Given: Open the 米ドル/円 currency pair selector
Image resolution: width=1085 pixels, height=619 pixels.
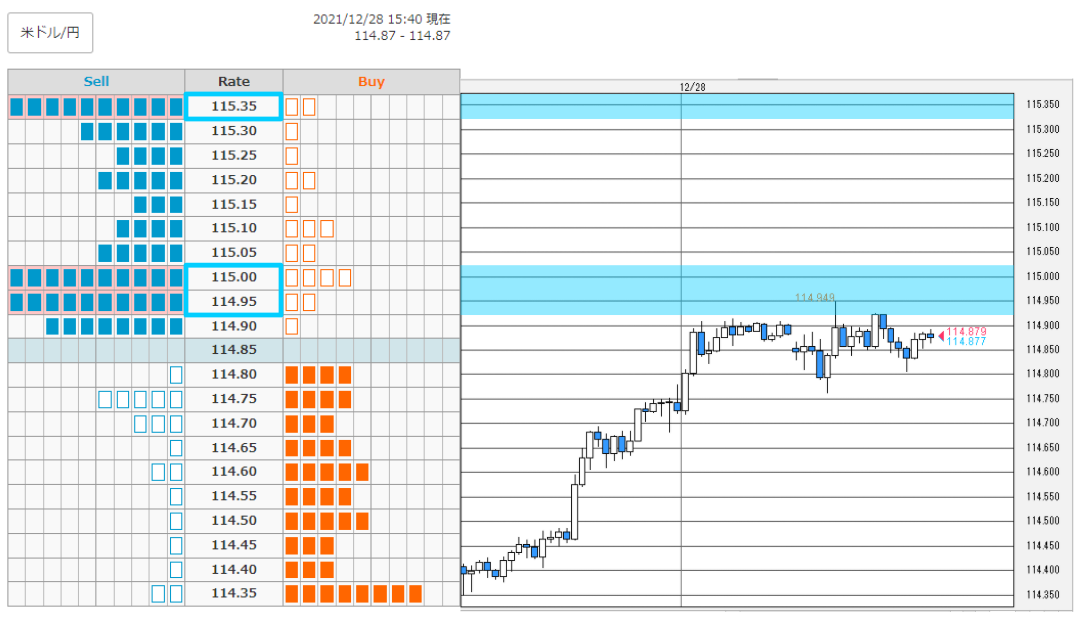Looking at the screenshot, I should click(50, 33).
